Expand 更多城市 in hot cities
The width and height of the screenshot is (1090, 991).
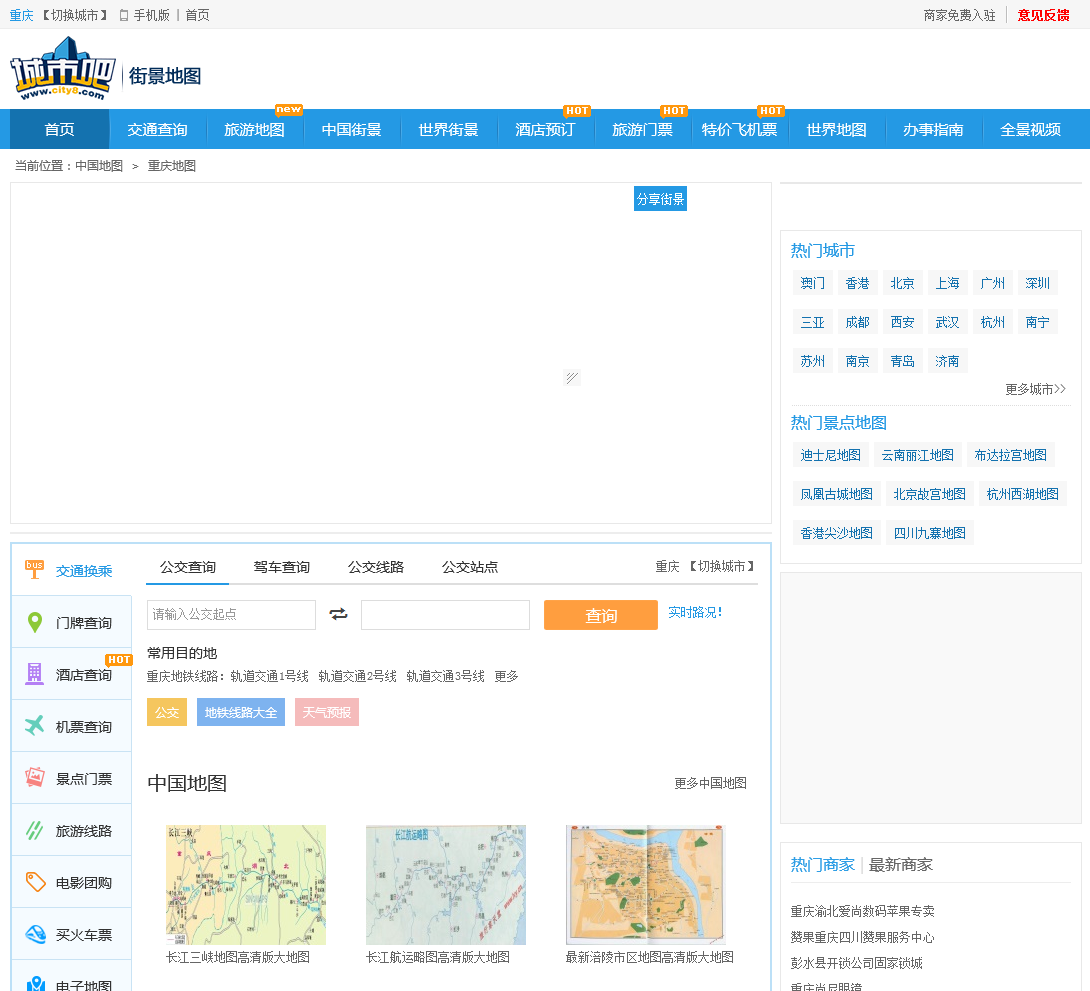coord(1035,389)
